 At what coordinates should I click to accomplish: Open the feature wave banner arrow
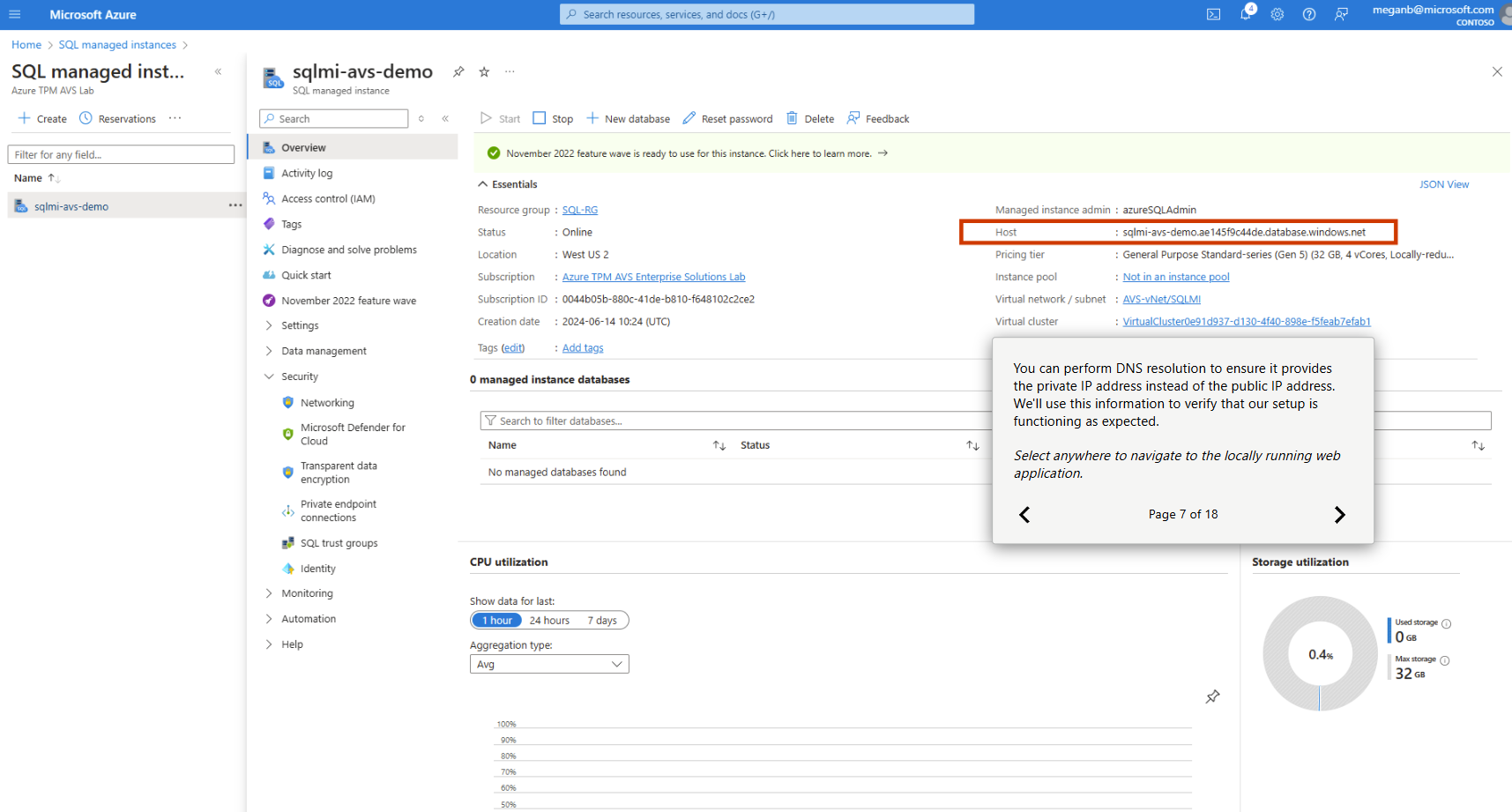point(883,153)
